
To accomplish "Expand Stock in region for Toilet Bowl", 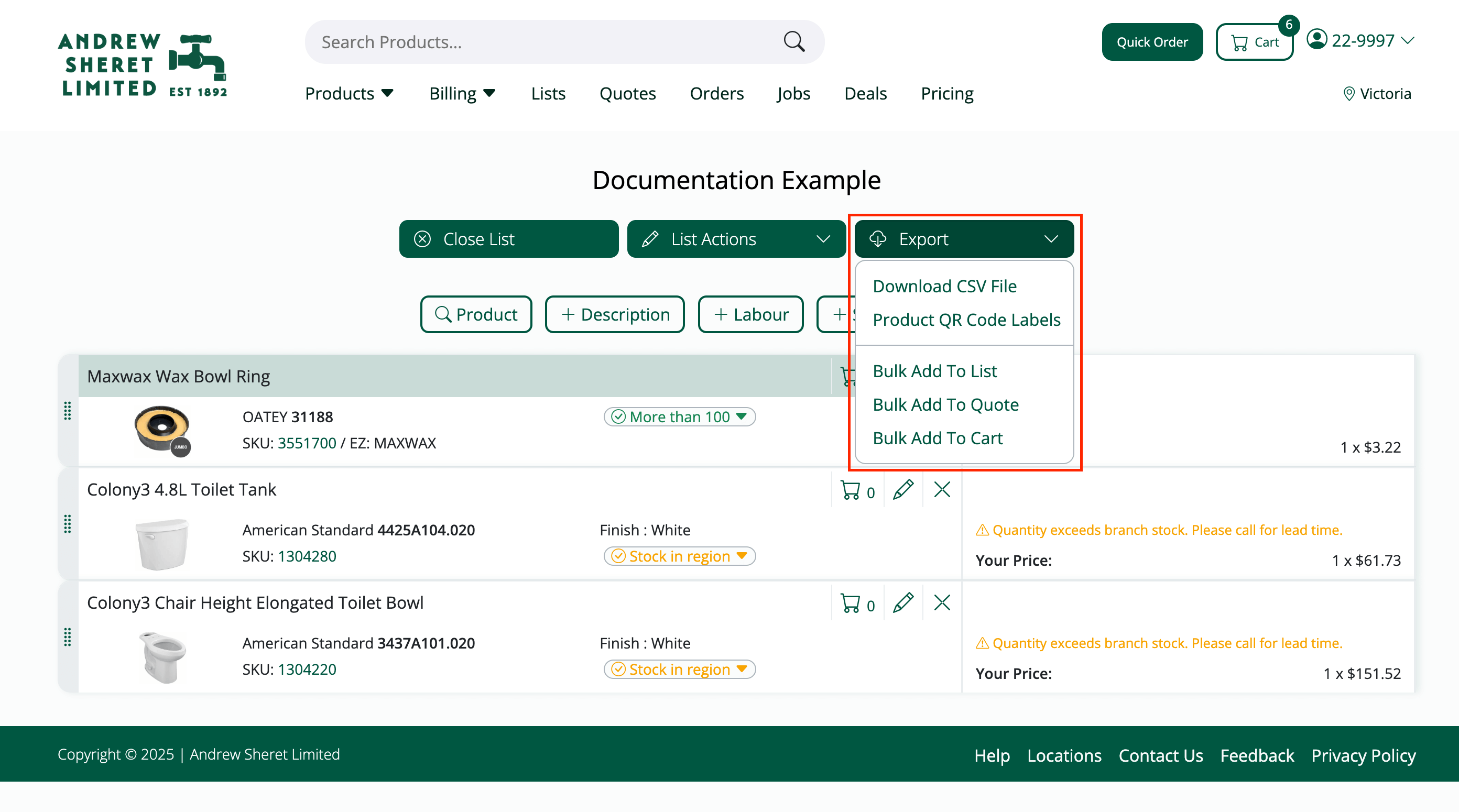I will pyautogui.click(x=680, y=670).
